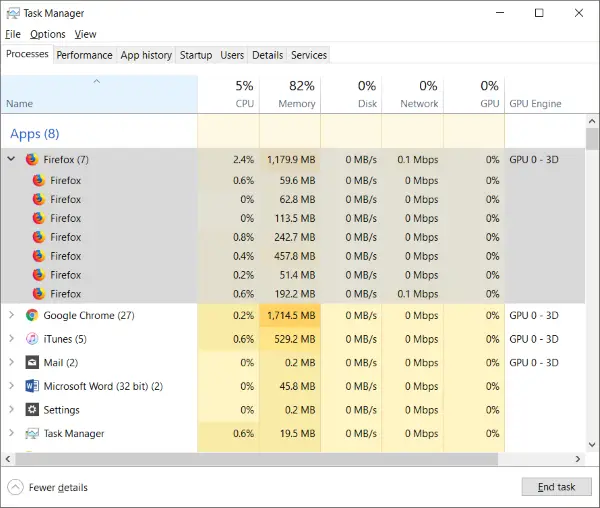Viewport: 600px width, 508px height.
Task: Click the Fewer details arrow icon
Action: (x=15, y=487)
